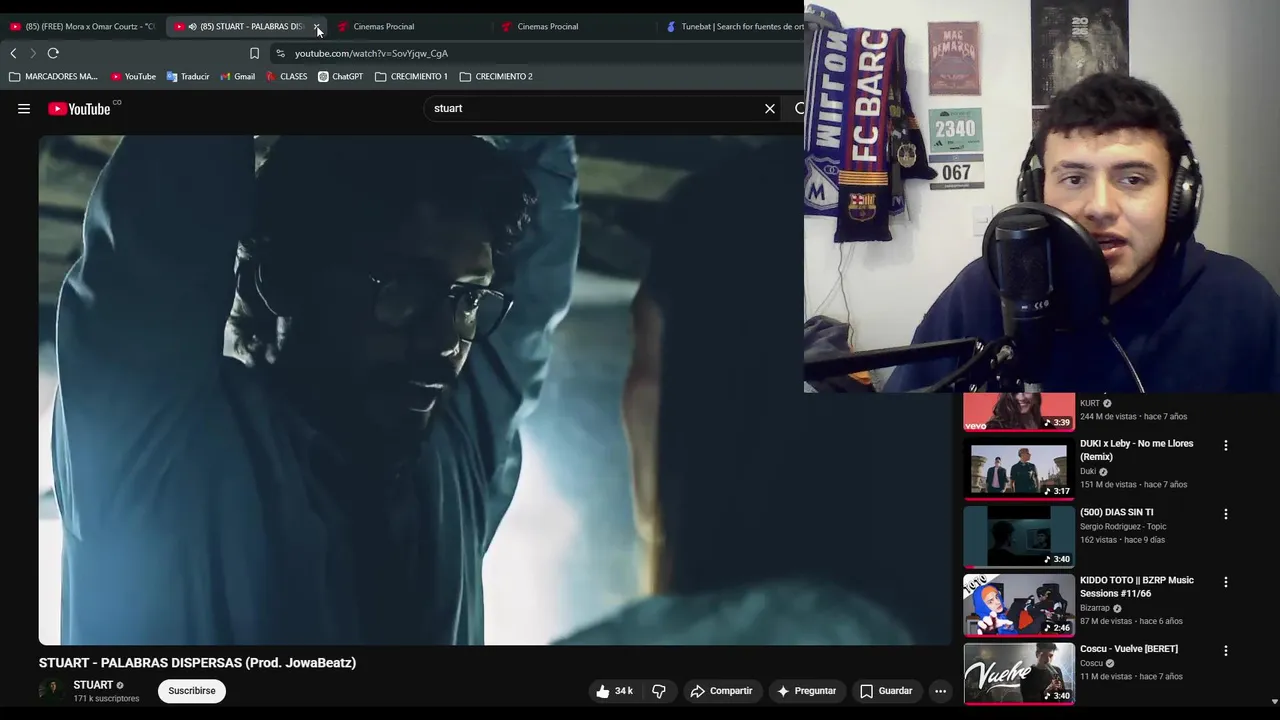
Task: Share the video with Compartir
Action: point(721,691)
